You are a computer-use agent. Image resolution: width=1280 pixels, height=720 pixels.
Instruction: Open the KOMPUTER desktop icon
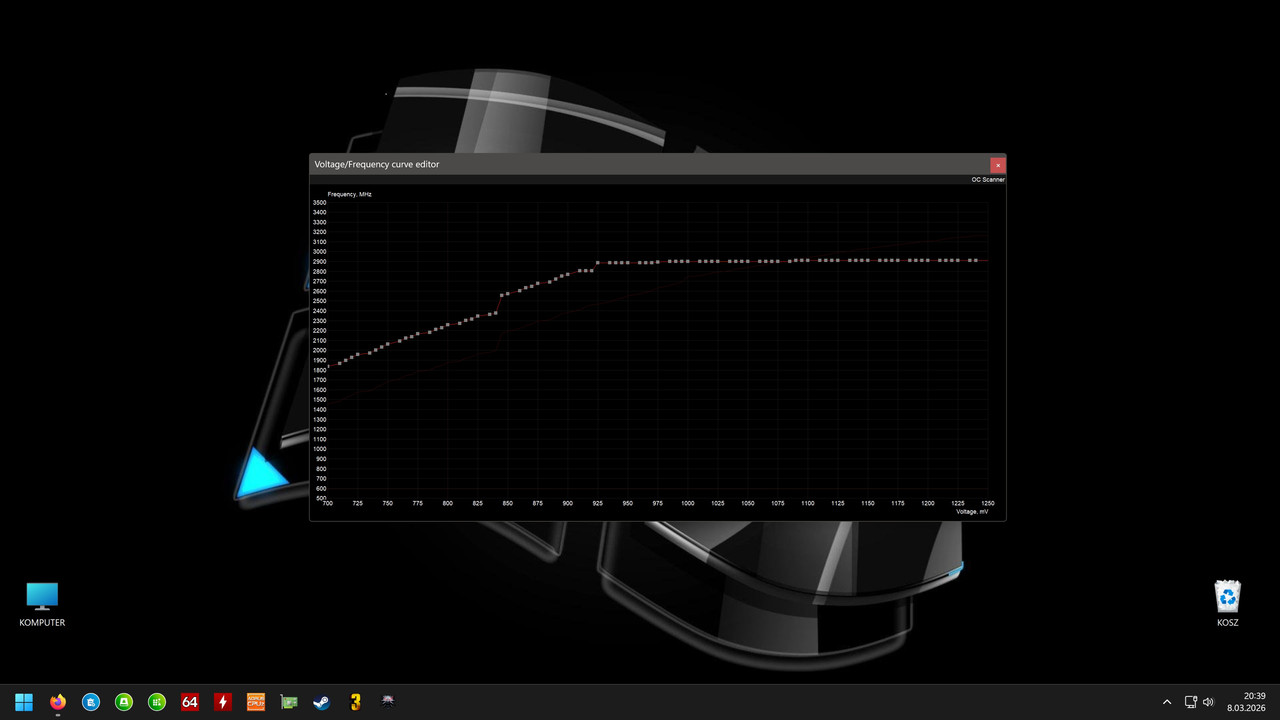[x=42, y=604]
